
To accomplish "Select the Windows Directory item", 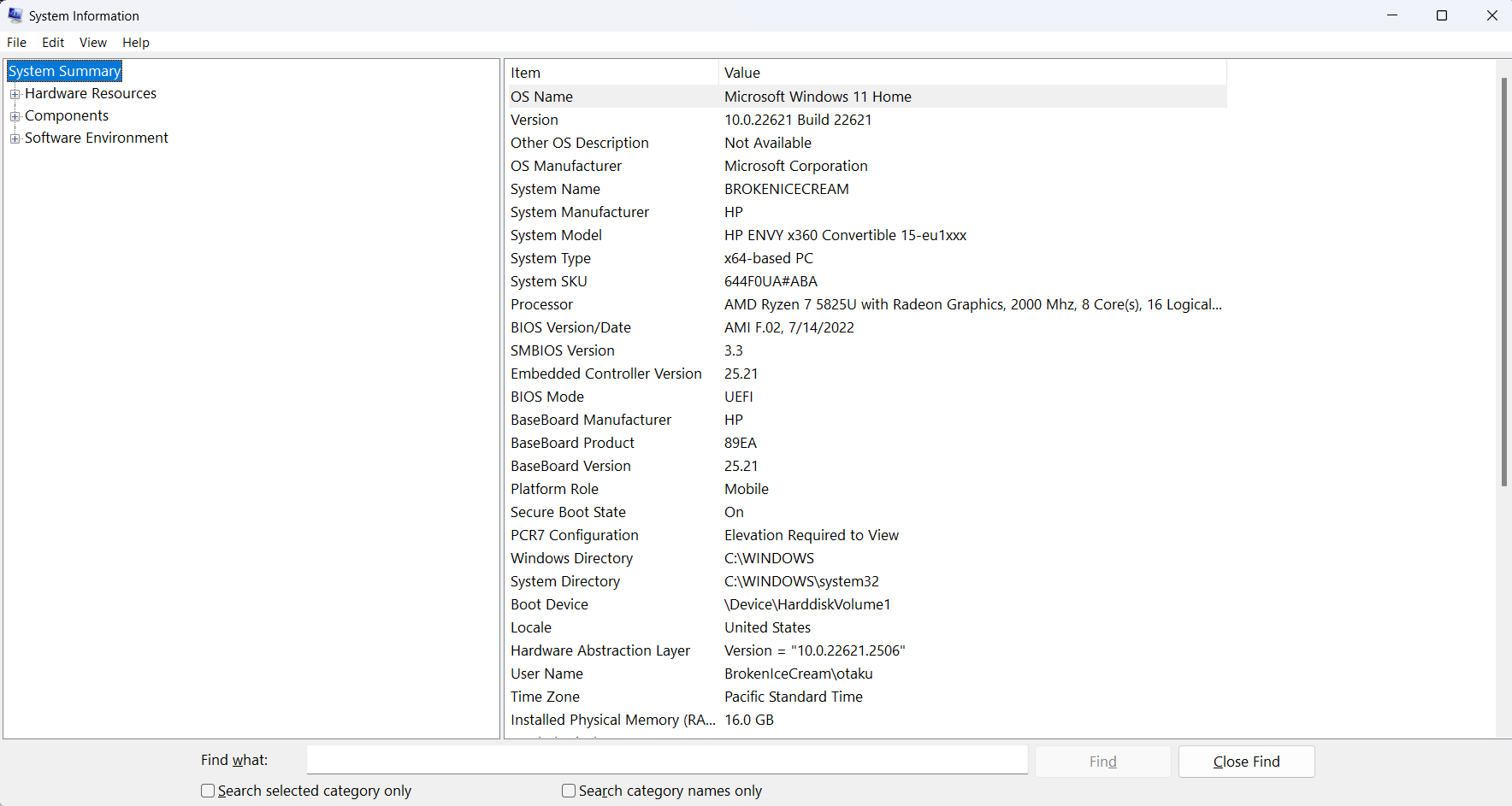I will coord(571,558).
